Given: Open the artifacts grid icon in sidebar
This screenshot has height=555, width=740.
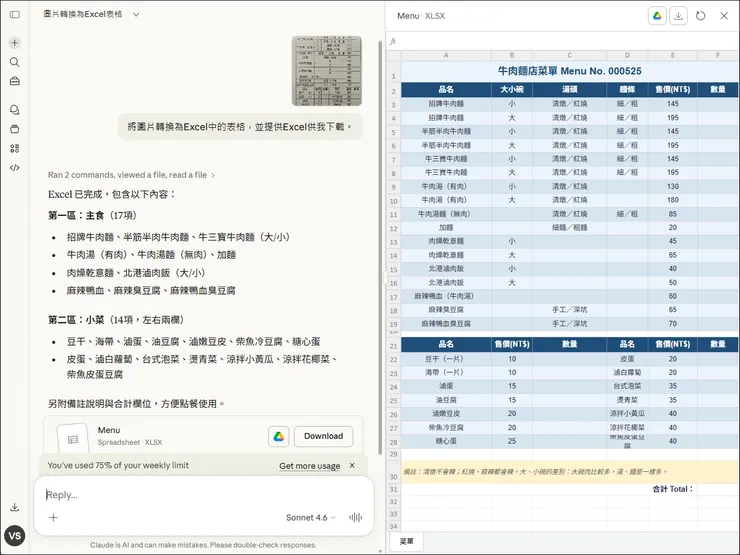Looking at the screenshot, I should (15, 148).
